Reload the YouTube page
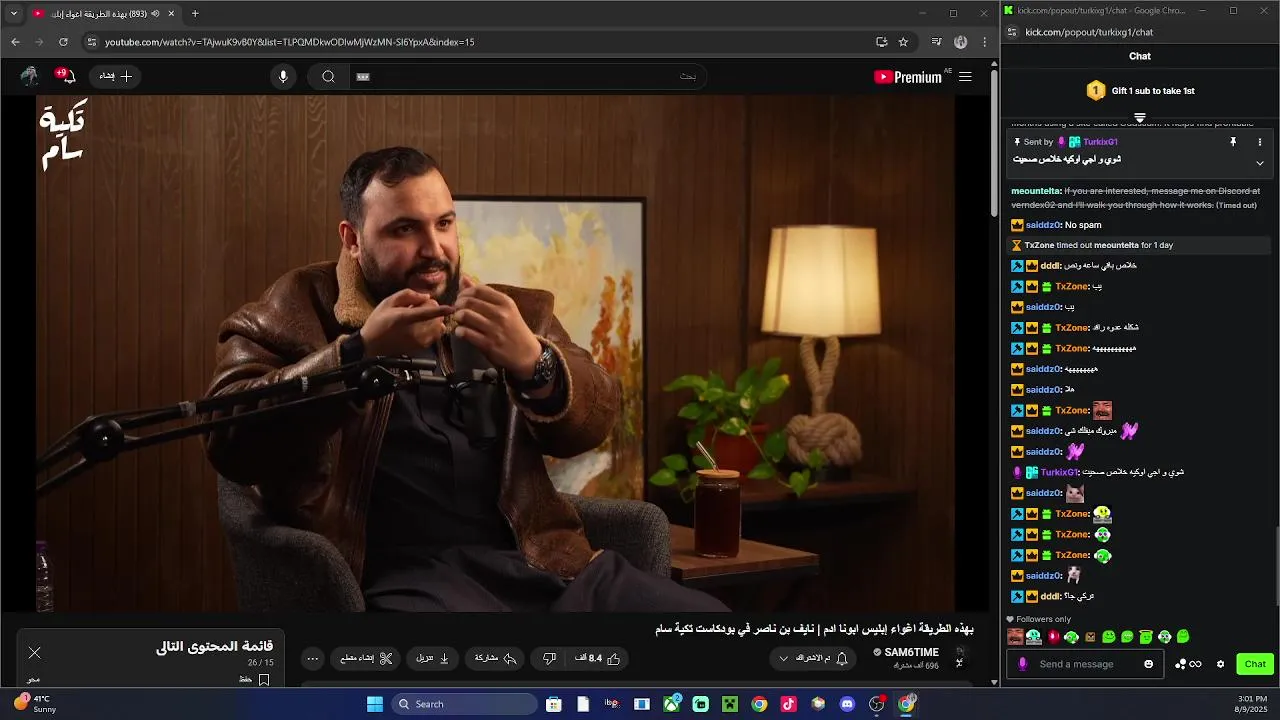Image resolution: width=1280 pixels, height=720 pixels. [63, 42]
